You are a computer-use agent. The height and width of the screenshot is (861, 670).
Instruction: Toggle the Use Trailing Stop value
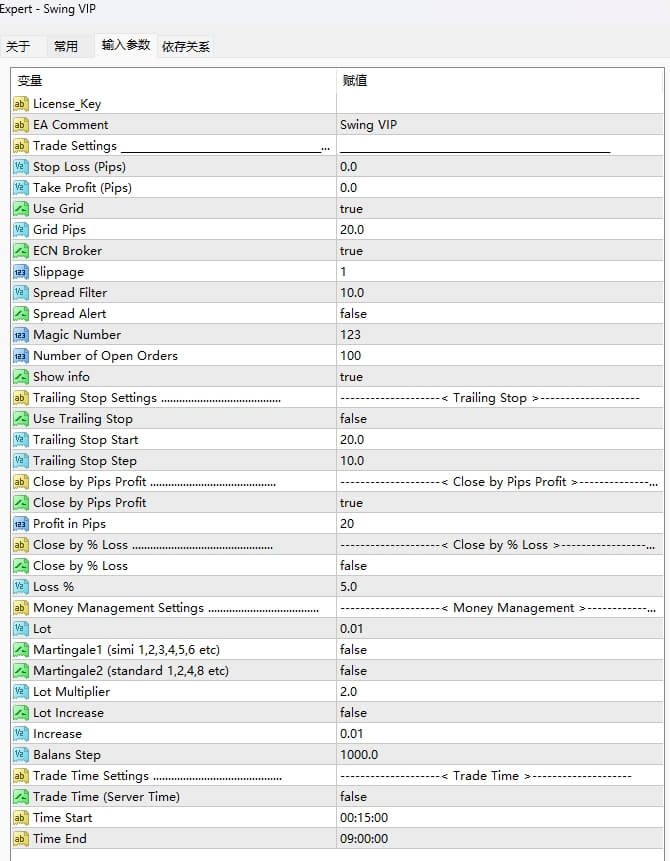click(353, 419)
